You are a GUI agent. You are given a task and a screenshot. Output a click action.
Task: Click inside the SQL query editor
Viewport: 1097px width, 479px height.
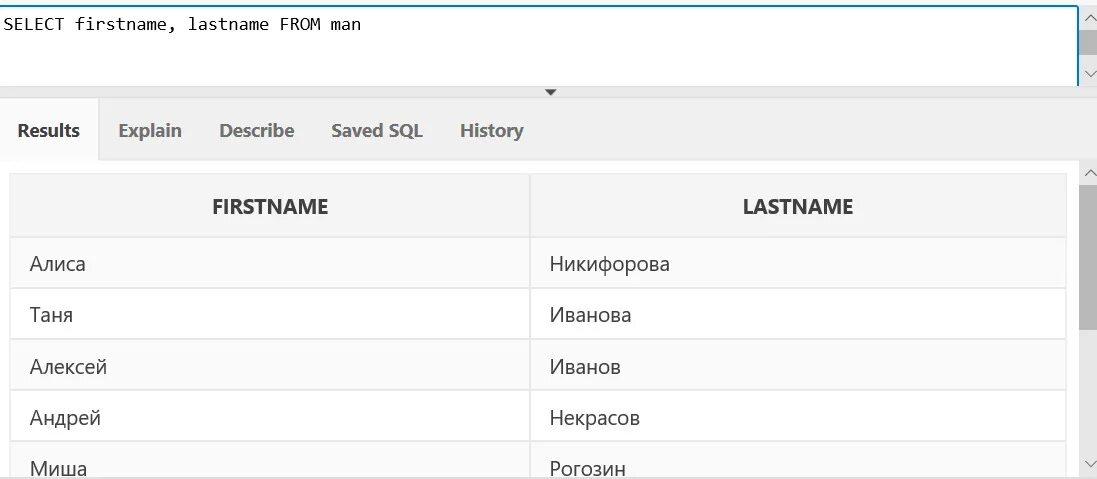tap(539, 46)
